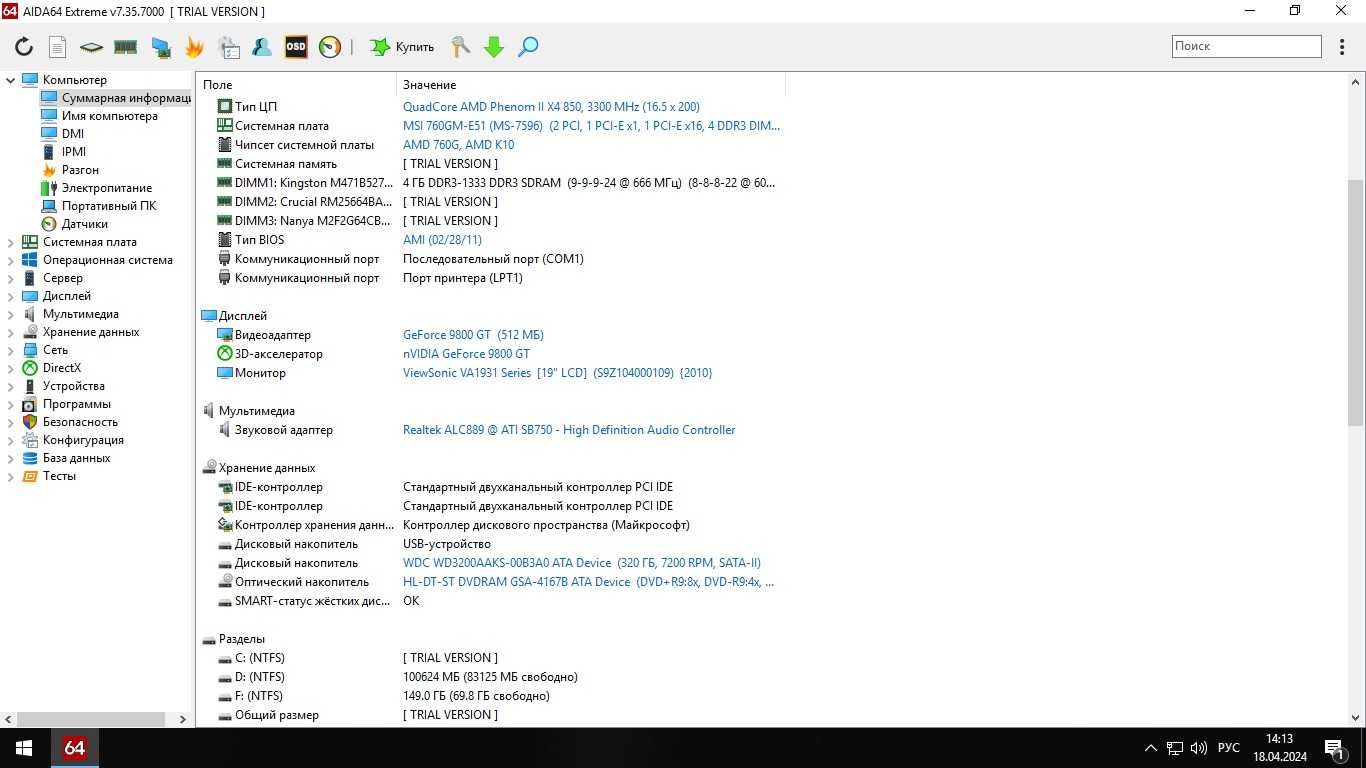
Task: Expand the Хранение данных tree node
Action: coord(11,332)
